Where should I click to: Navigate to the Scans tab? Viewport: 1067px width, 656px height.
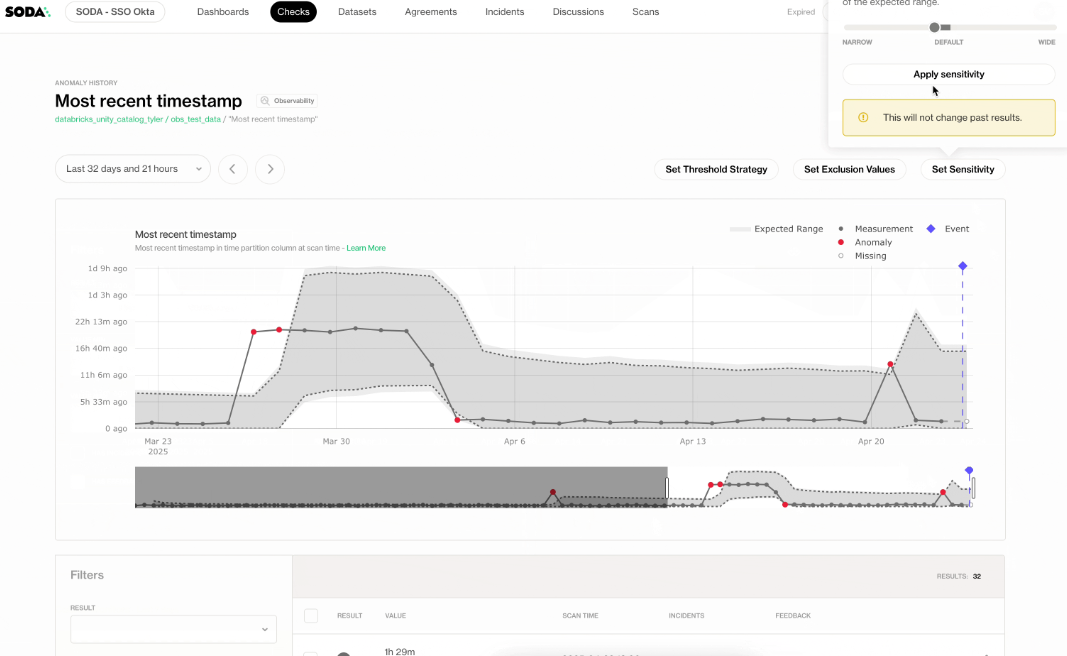click(x=645, y=12)
